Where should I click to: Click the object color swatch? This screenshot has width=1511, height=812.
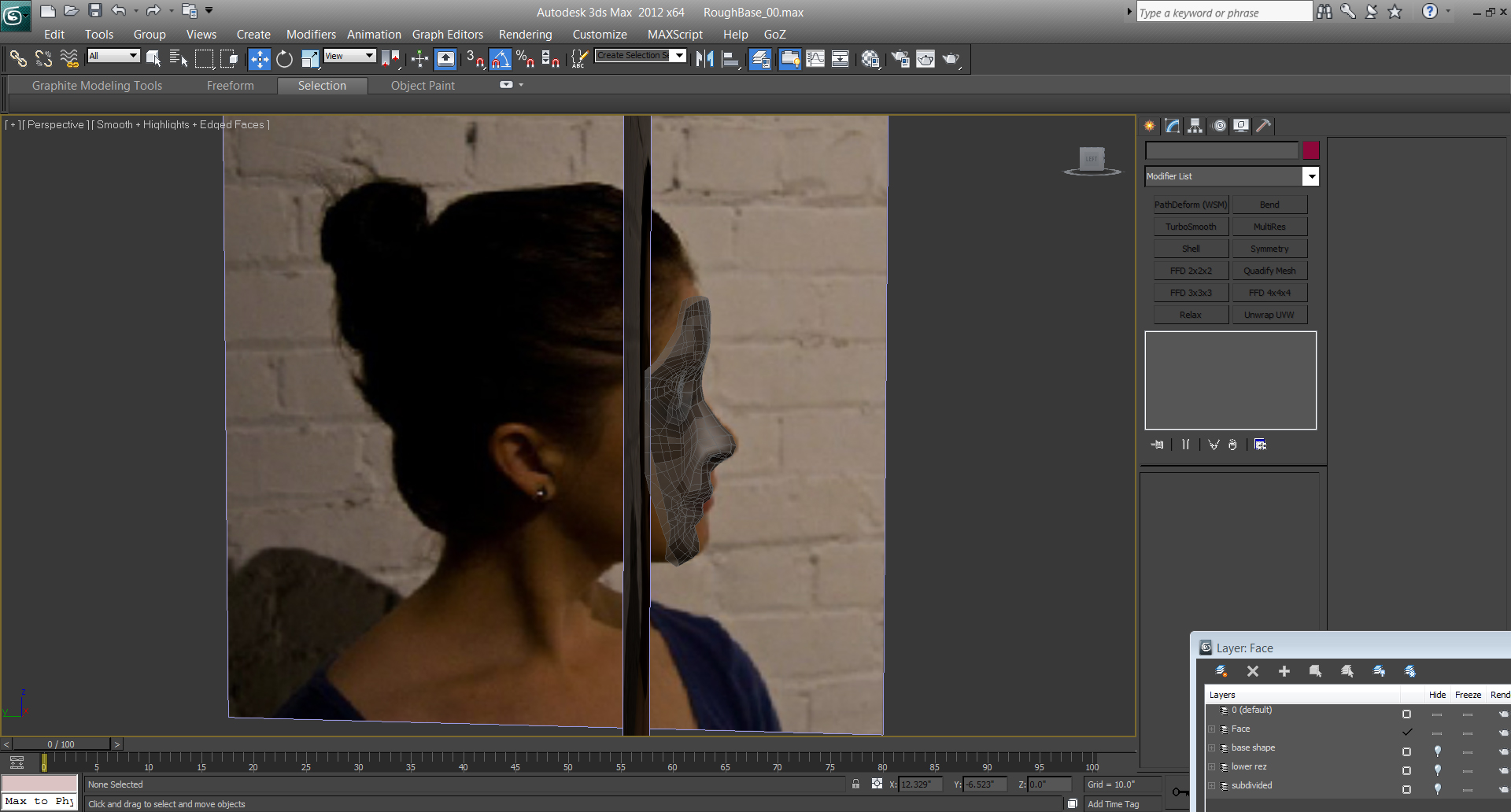point(1310,150)
